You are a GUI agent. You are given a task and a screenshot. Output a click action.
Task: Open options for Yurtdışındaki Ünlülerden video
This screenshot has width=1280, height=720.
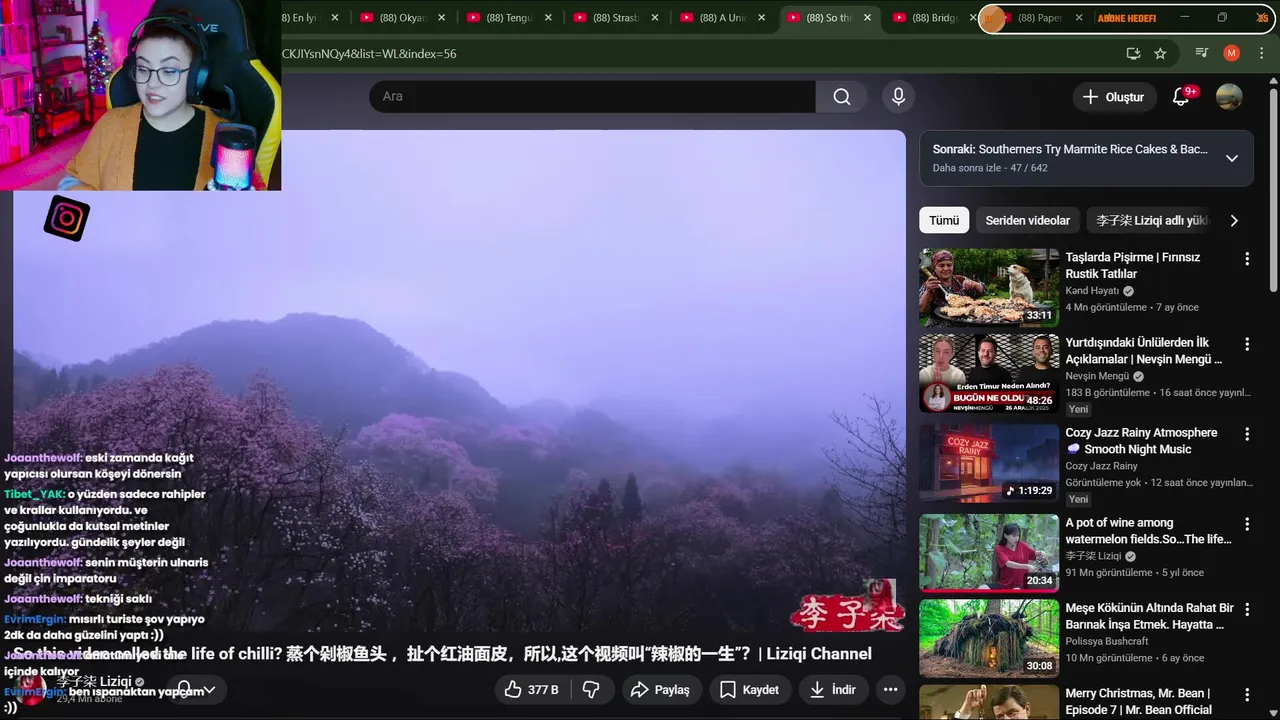[x=1247, y=345]
